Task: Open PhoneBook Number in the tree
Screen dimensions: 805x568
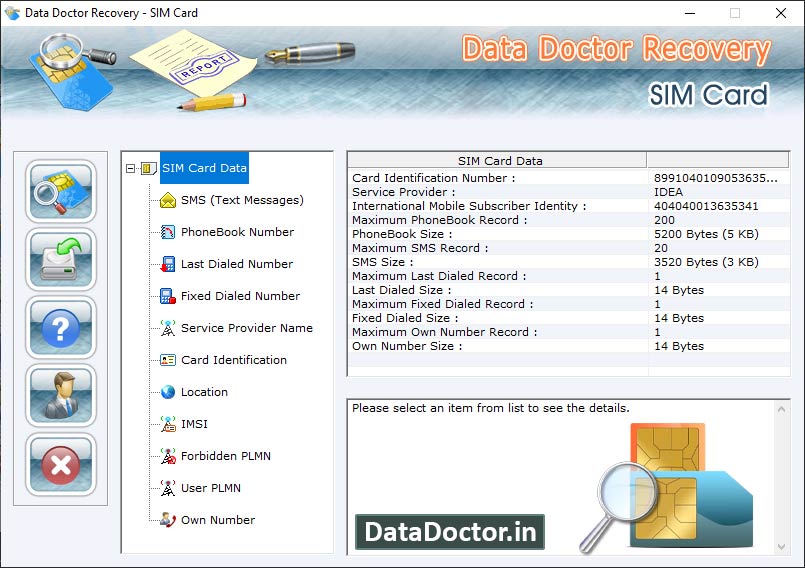Action: [237, 232]
